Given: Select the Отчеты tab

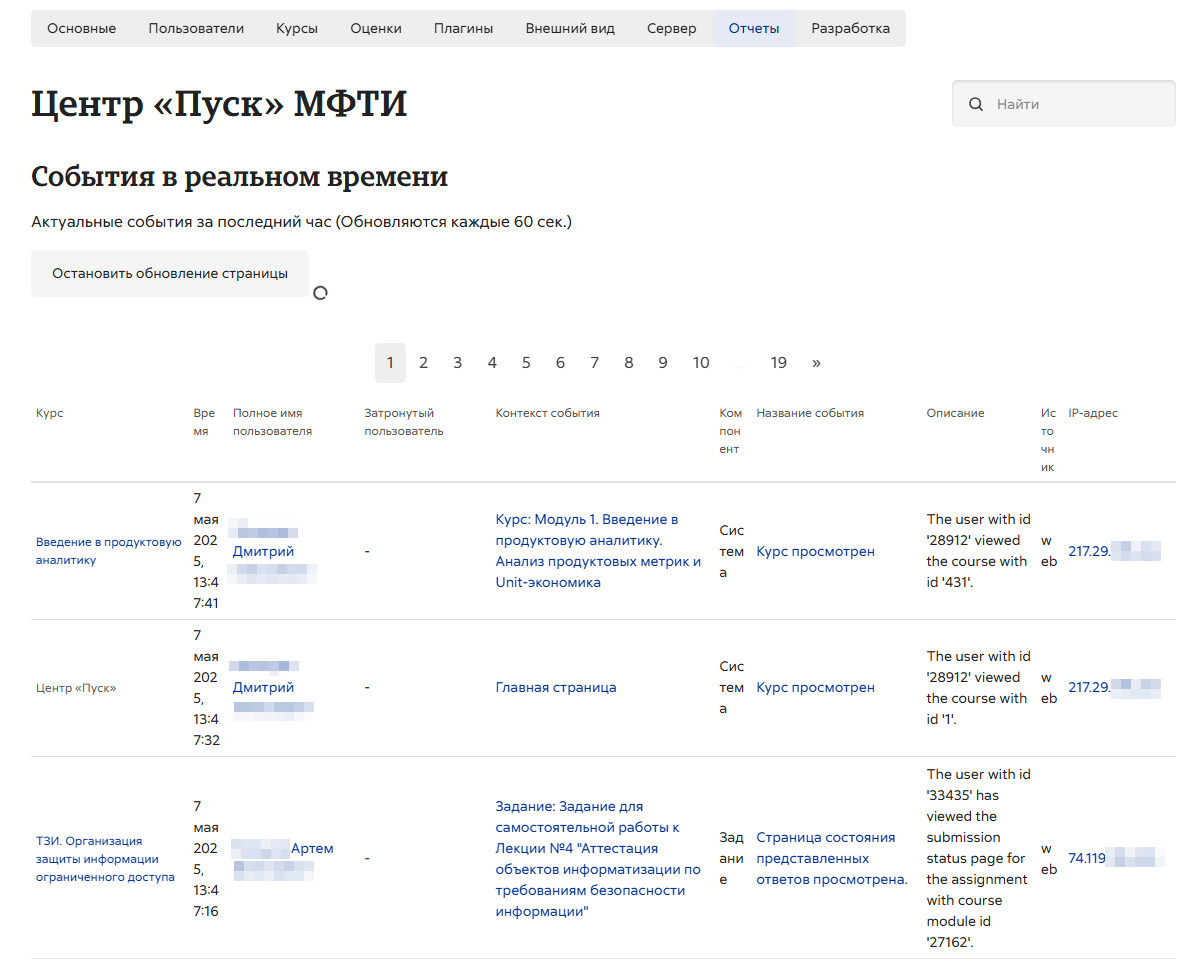Looking at the screenshot, I should click(754, 28).
